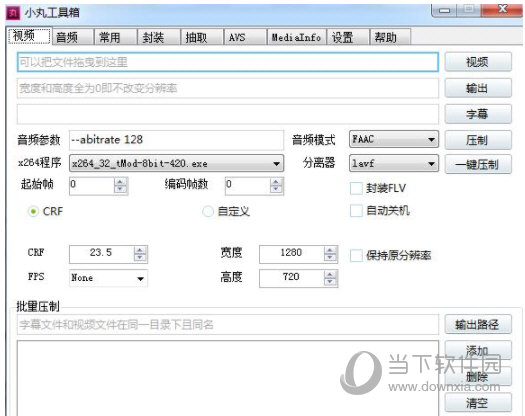The image size is (525, 416).
Task: Click the 小丸工具箱 app icon in title bar
Action: (x=13, y=13)
